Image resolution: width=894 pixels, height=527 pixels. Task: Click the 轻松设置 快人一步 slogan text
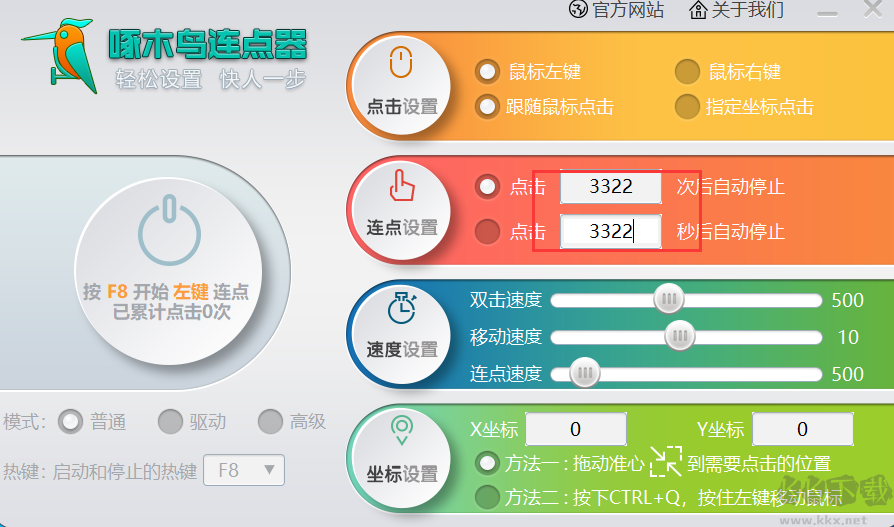(x=210, y=79)
